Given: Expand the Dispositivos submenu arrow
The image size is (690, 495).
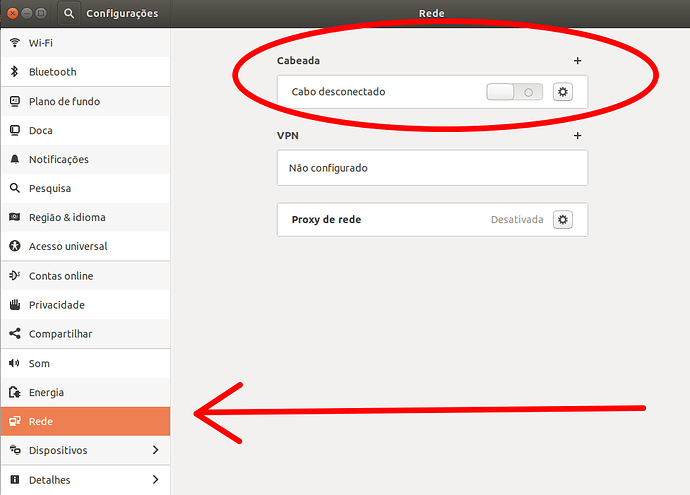Looking at the screenshot, I should 155,450.
